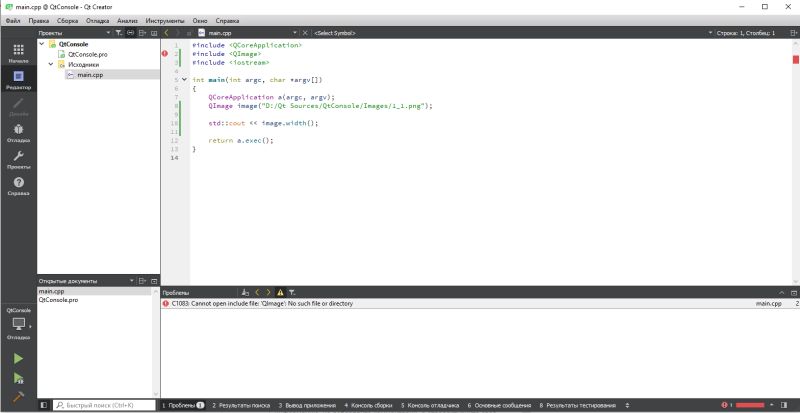Click the green Run button
Screen dimensions: 800x413
coord(18,358)
